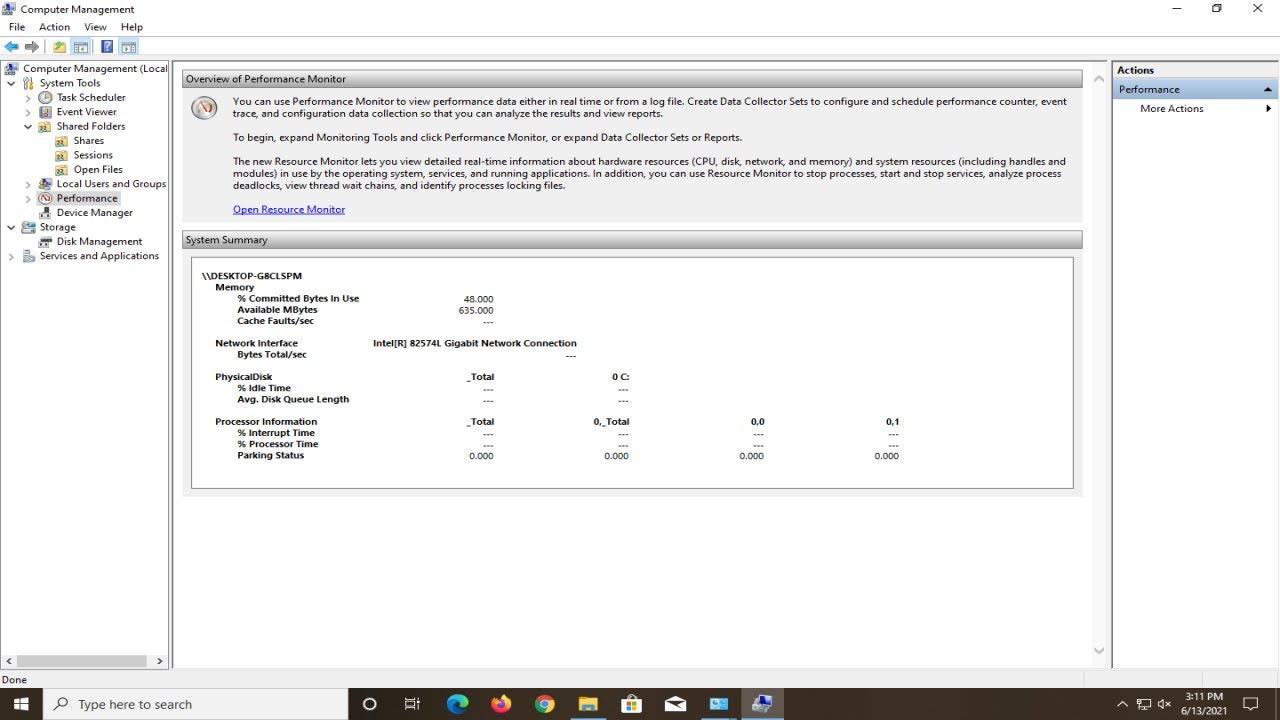Toggle Show/Hide Action Pane toolbar button
The height and width of the screenshot is (720, 1280).
click(x=129, y=47)
